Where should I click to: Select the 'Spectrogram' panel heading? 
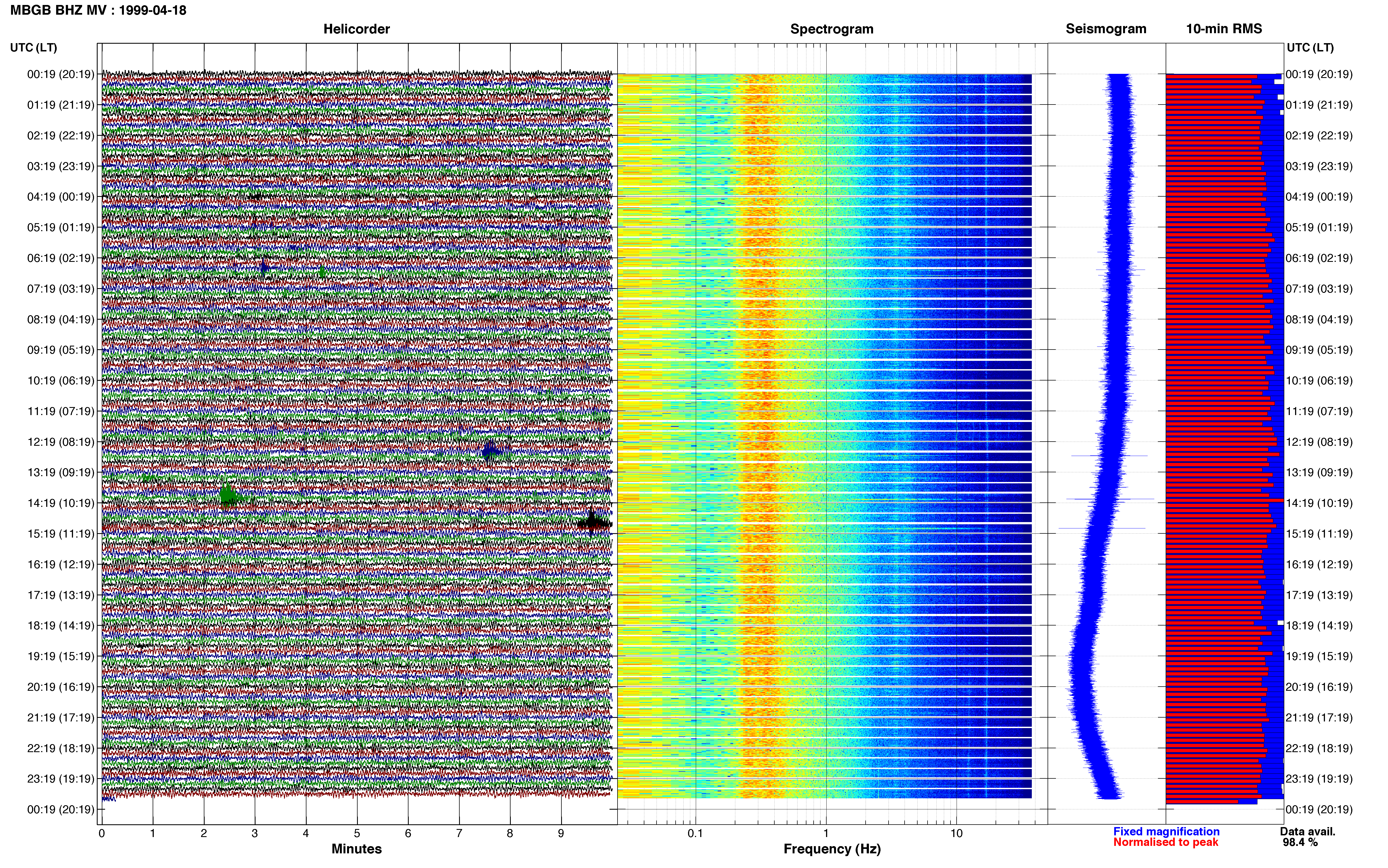tap(832, 29)
